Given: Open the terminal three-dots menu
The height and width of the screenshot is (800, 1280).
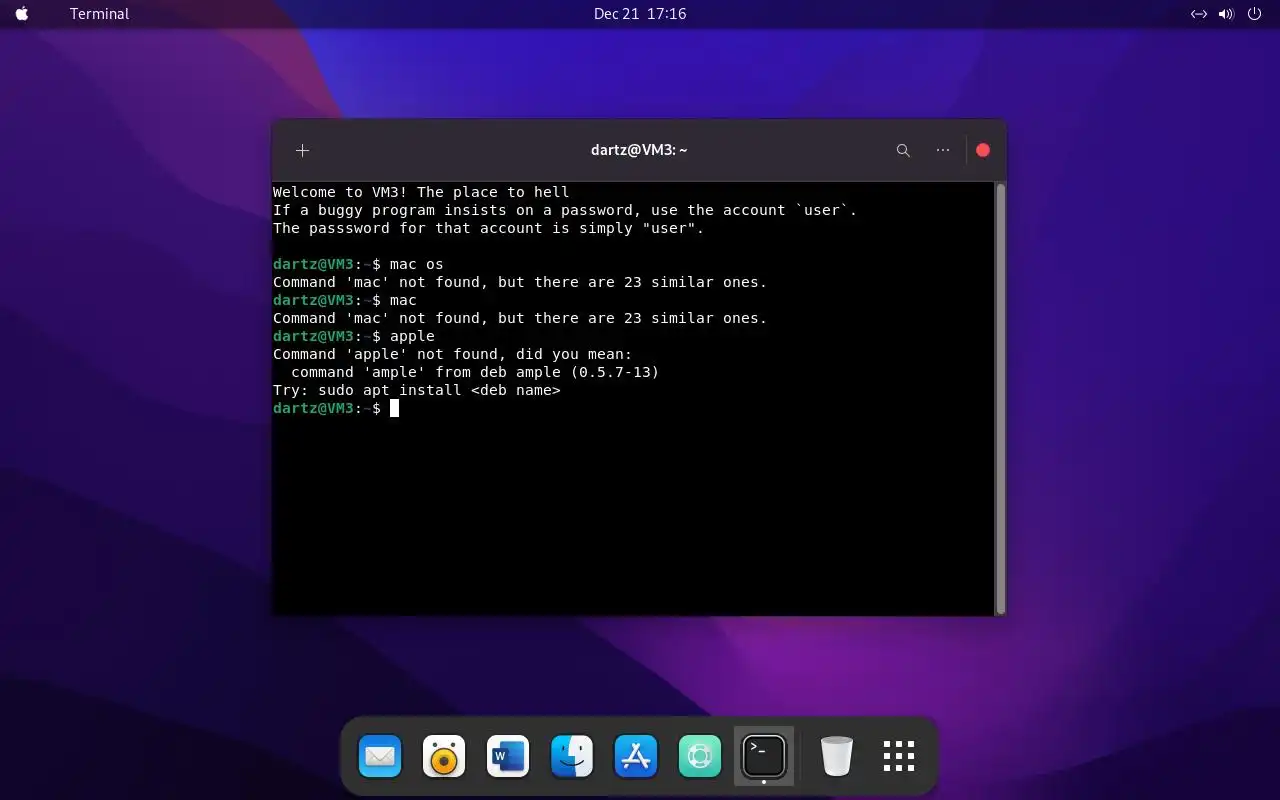Looking at the screenshot, I should click(943, 150).
